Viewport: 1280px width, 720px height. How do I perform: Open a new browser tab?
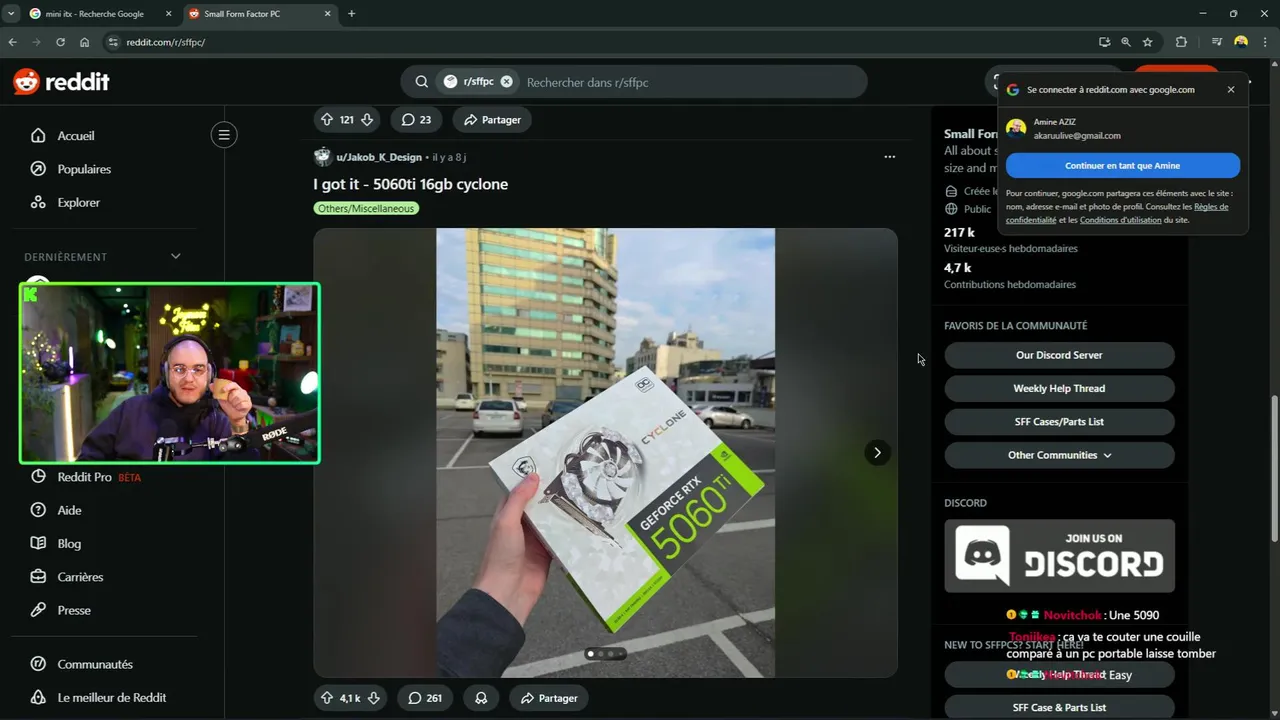pyautogui.click(x=351, y=14)
